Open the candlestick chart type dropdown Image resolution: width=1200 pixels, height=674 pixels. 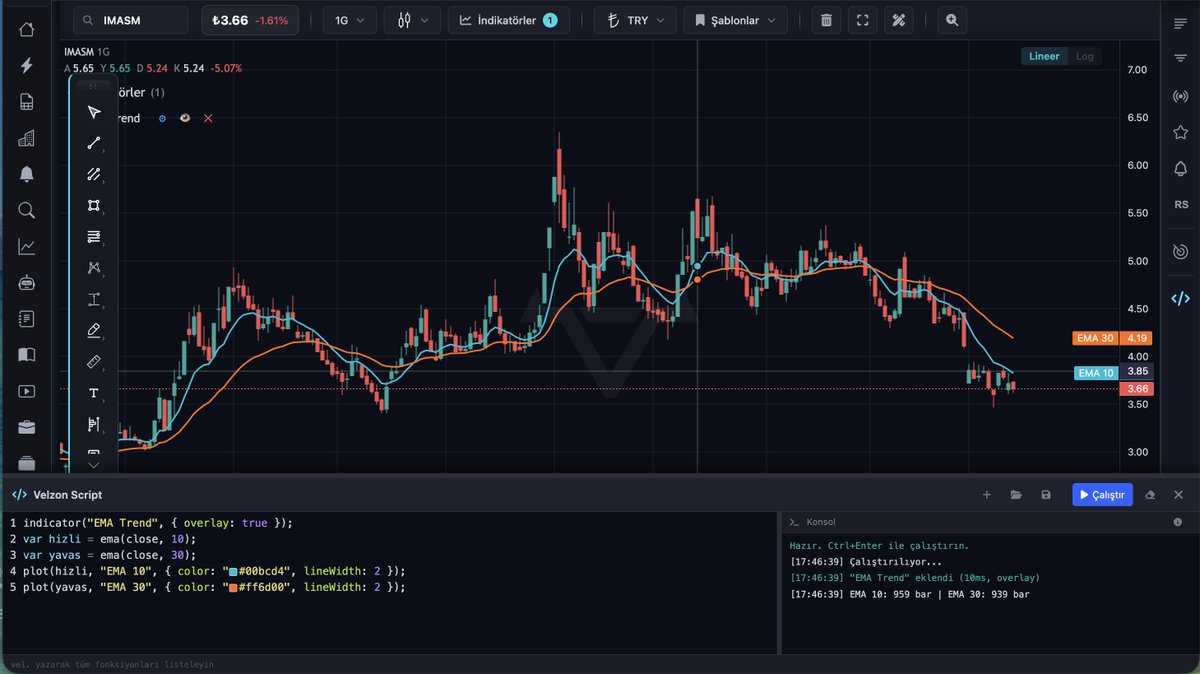pos(412,20)
